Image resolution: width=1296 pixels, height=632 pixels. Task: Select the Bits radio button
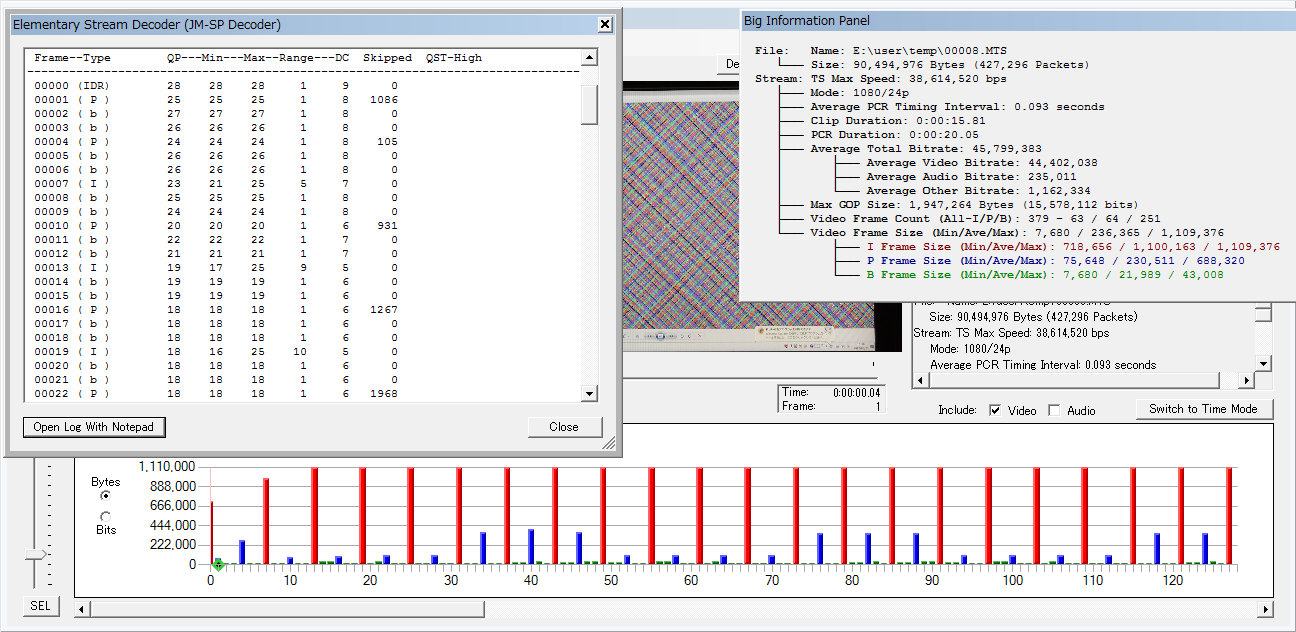tap(106, 516)
